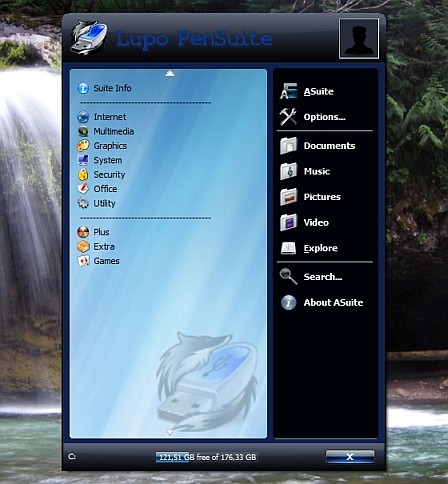Click the Security padlock icon
The height and width of the screenshot is (484, 448).
83,174
